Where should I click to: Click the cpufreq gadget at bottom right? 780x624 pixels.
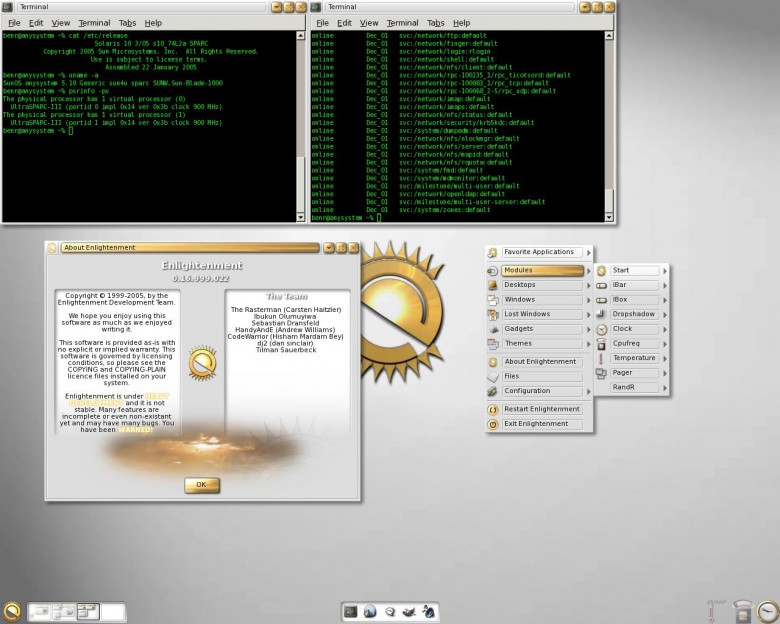pyautogui.click(x=743, y=611)
